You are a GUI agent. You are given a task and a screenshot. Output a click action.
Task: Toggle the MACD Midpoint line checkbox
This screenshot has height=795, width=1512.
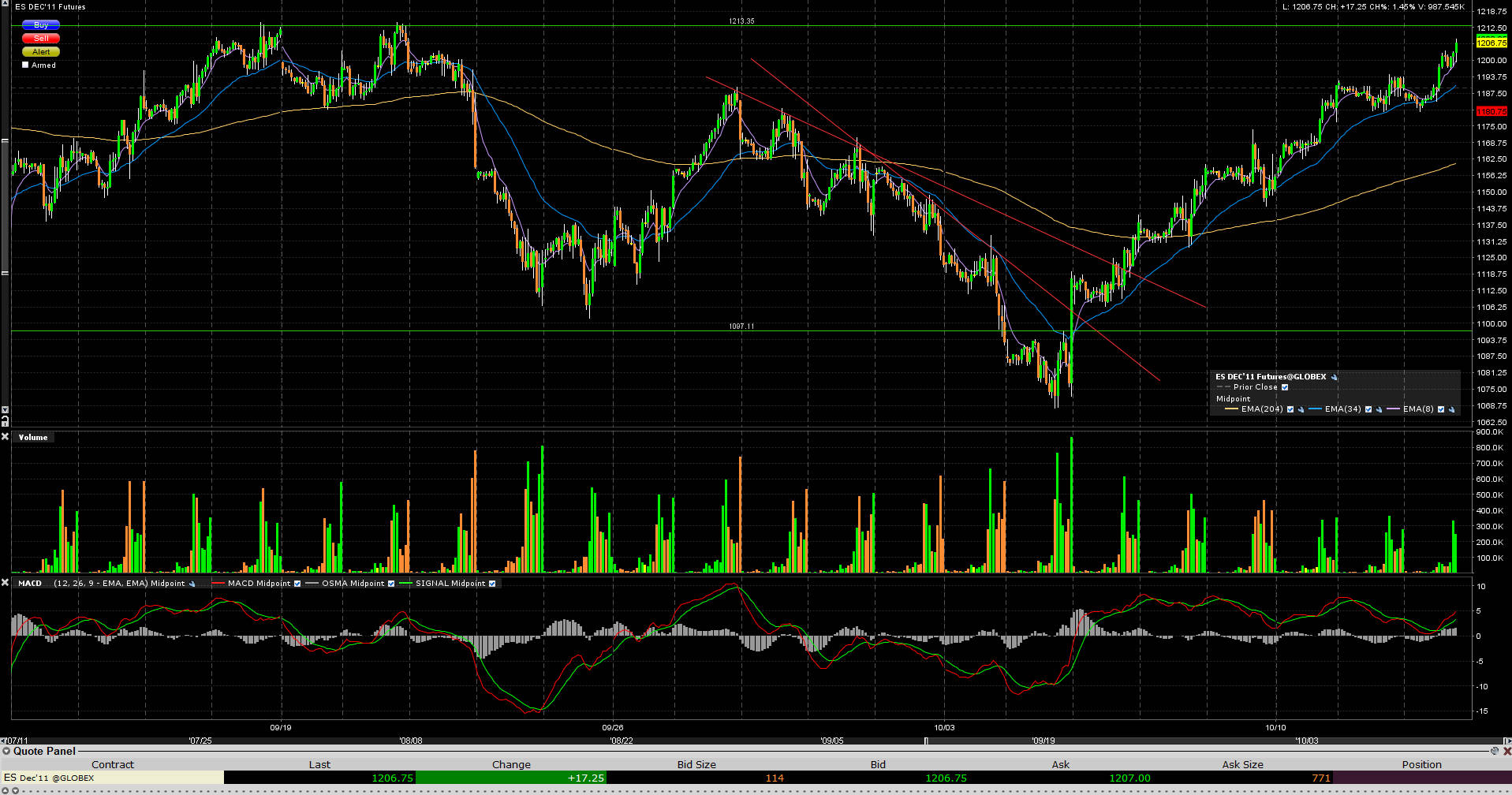[297, 584]
